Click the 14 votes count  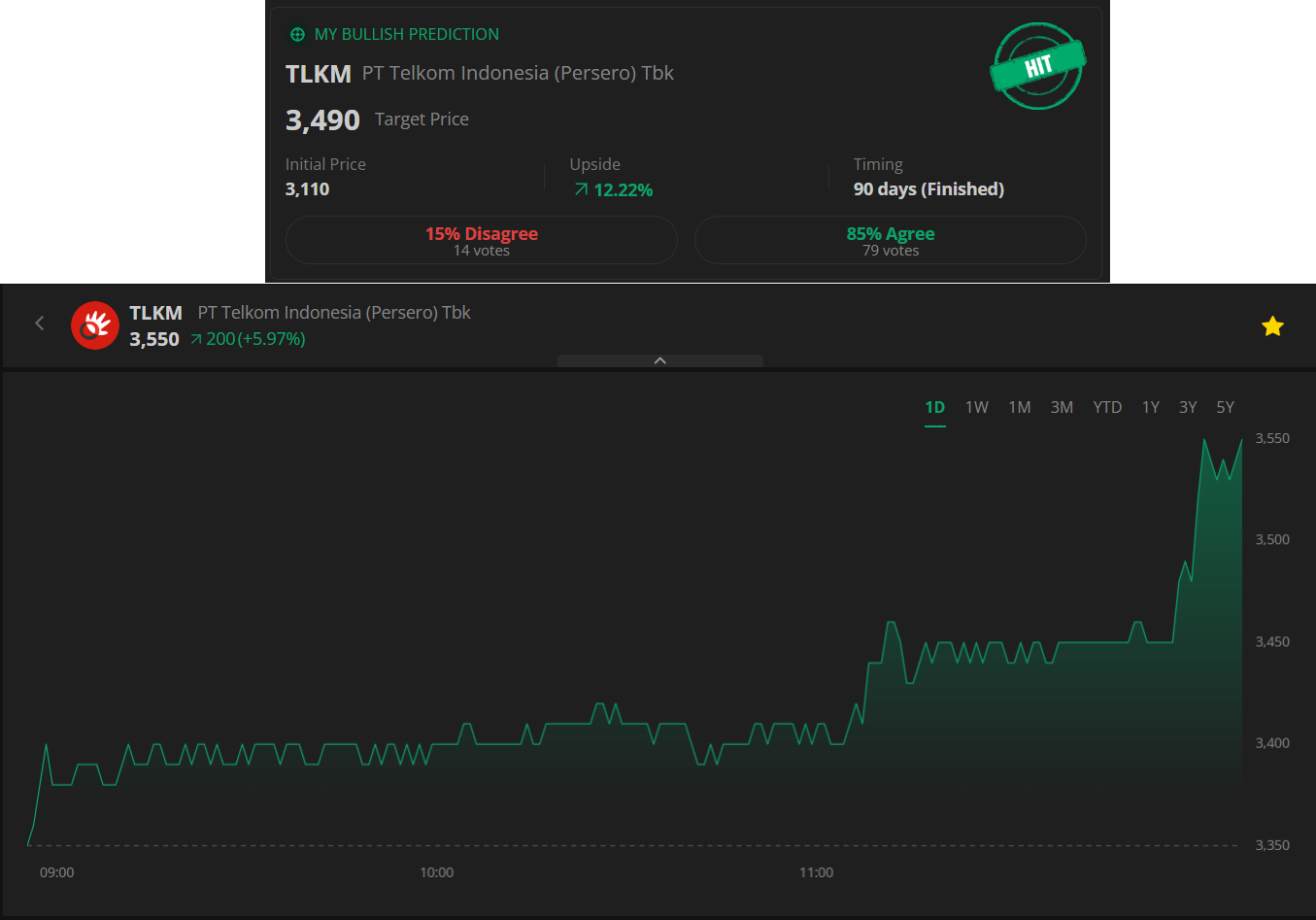(482, 251)
